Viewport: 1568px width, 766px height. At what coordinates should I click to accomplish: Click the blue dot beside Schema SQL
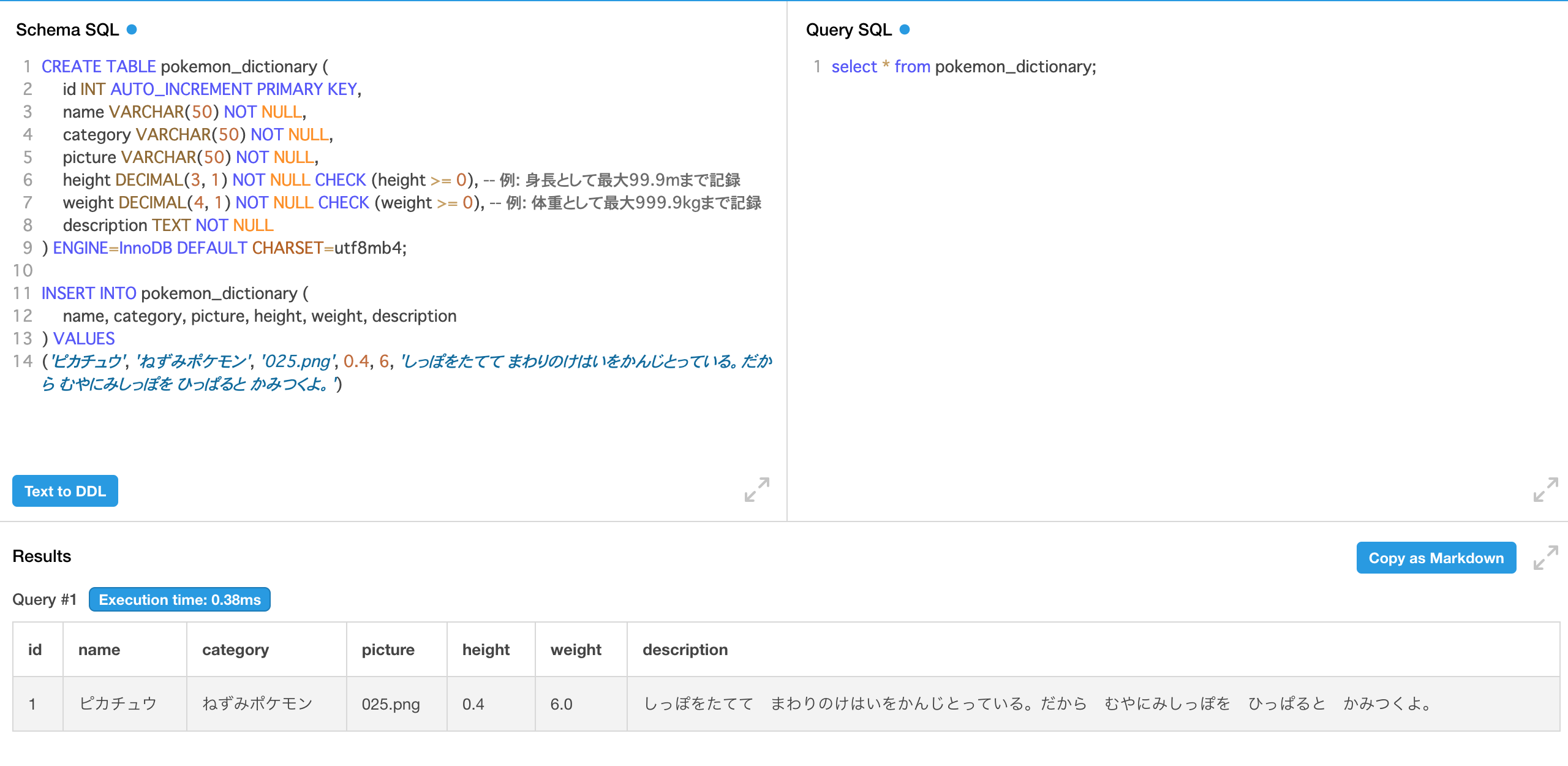[132, 29]
